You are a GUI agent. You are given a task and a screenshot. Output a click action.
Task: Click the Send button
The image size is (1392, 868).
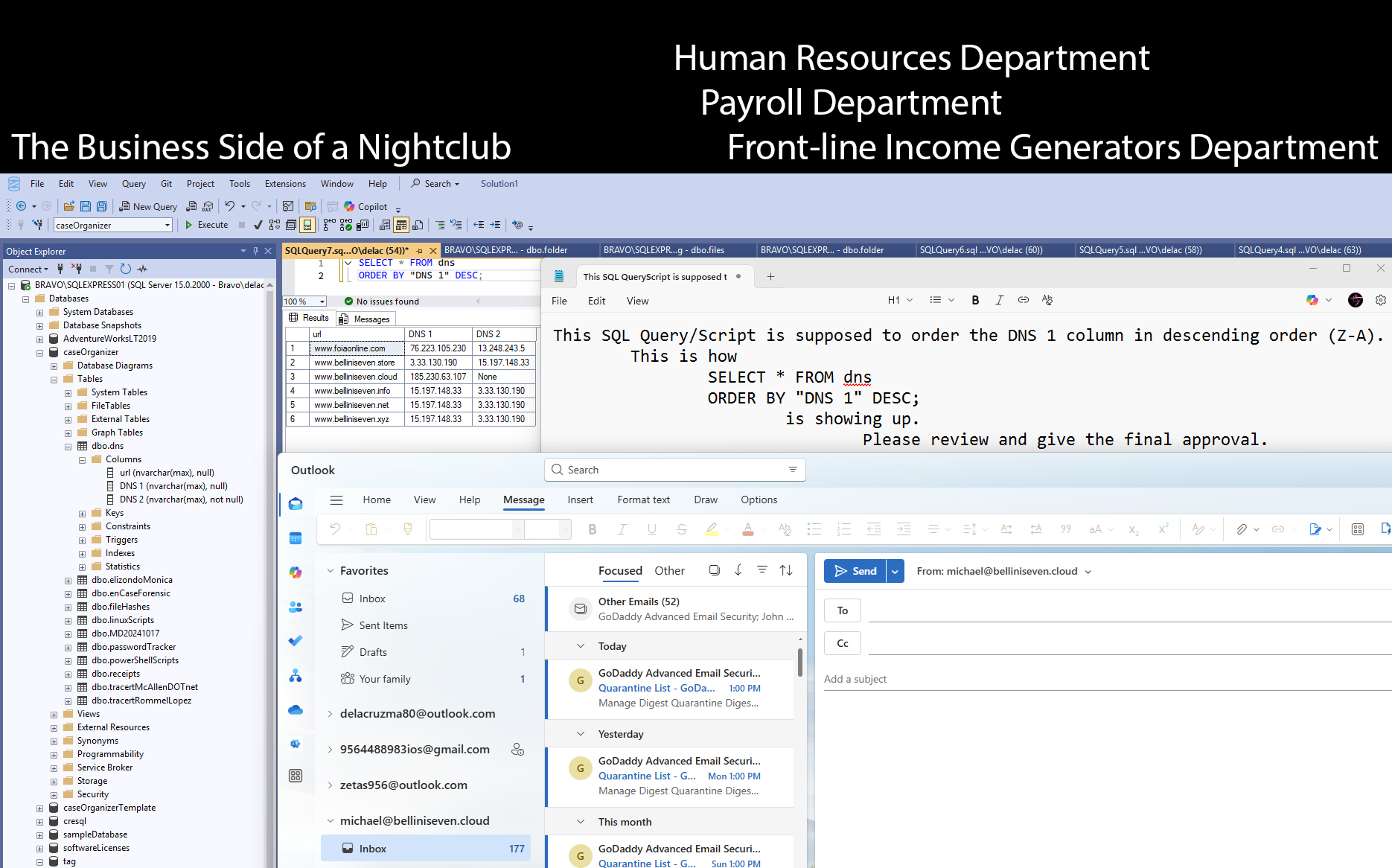coord(855,571)
